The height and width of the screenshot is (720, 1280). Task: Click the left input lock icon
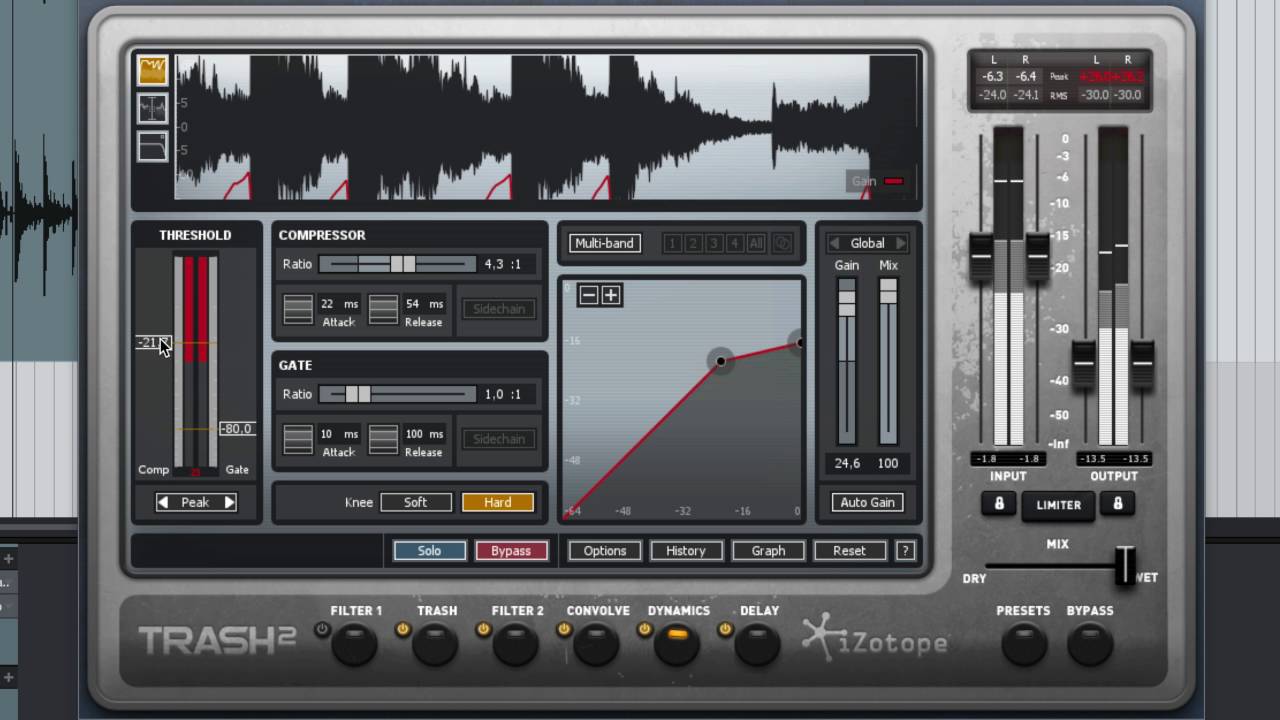coord(998,504)
